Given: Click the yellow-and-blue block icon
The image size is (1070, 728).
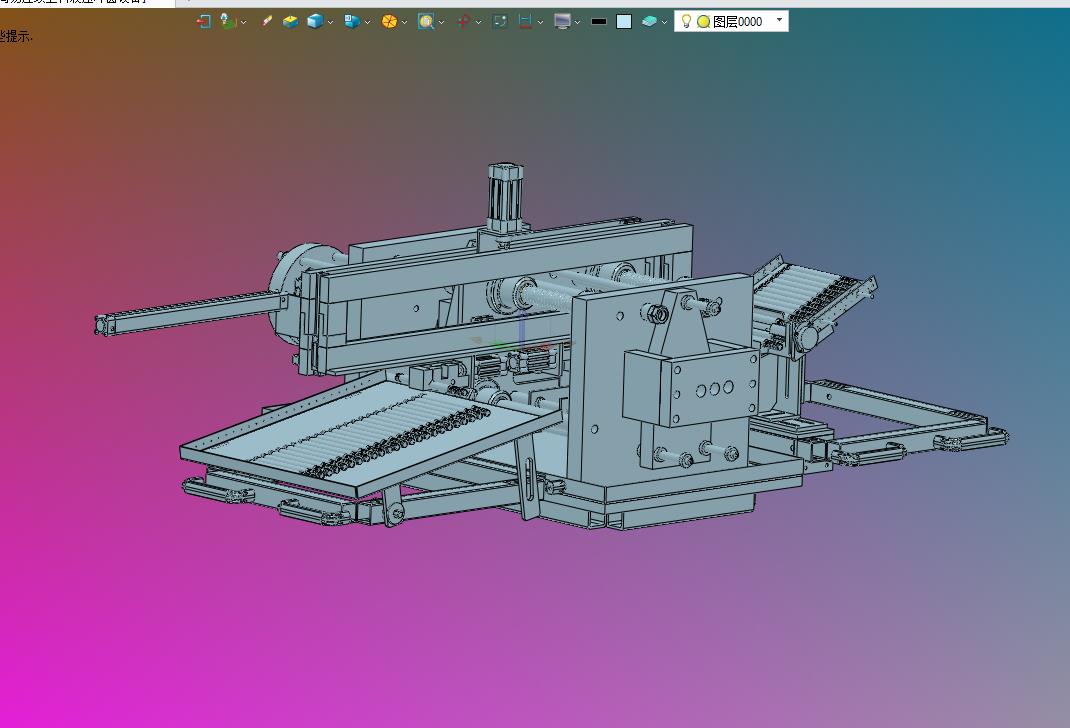Looking at the screenshot, I should coord(290,22).
